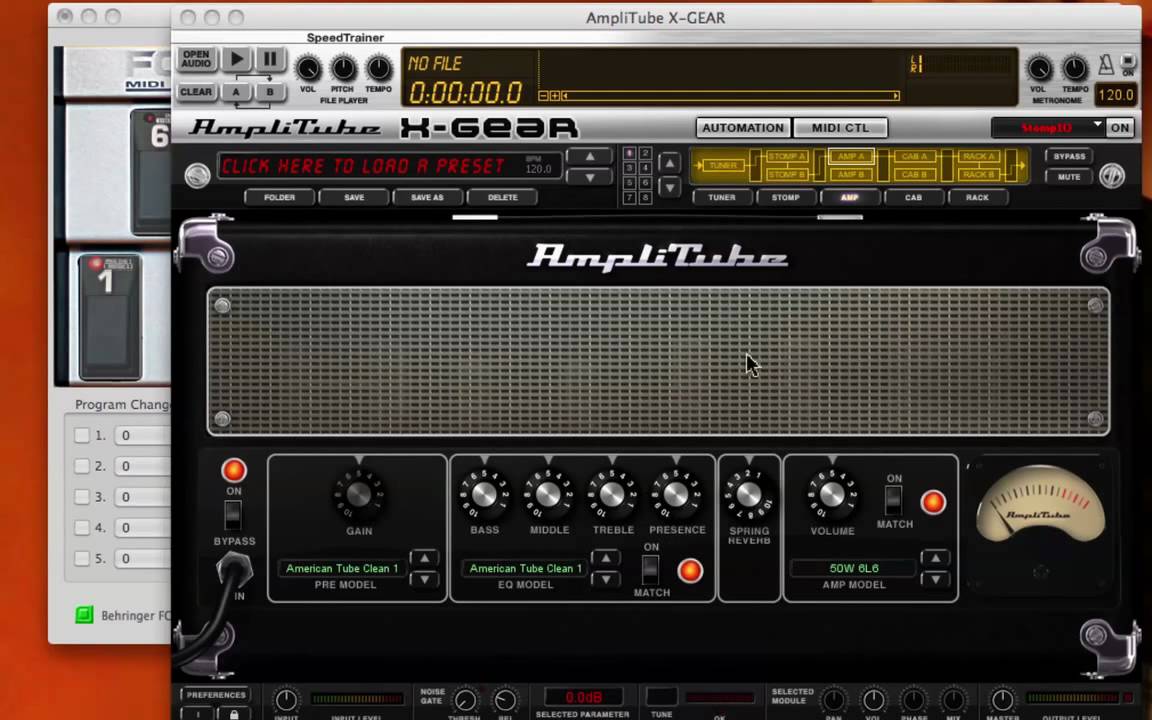Switch to the AMP module tab

(x=849, y=197)
